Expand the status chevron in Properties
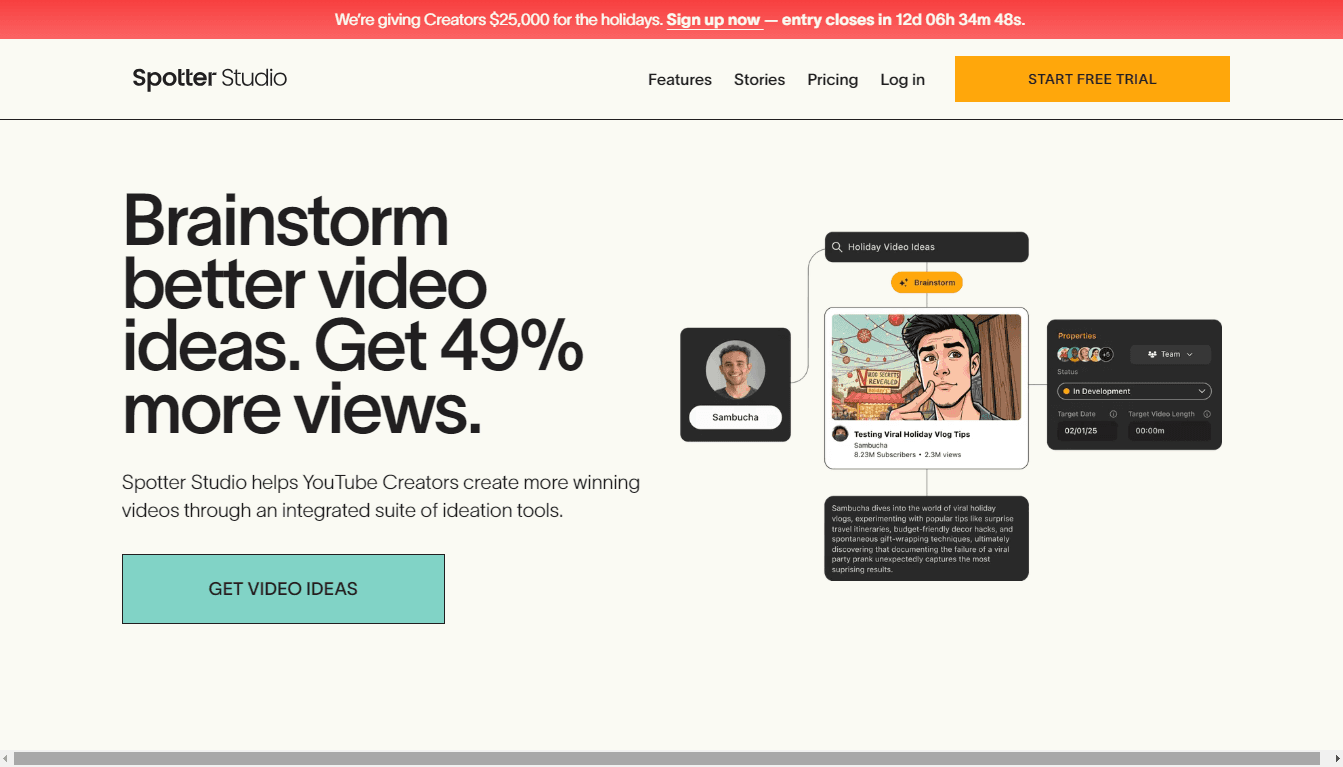This screenshot has width=1343, height=767. pos(1202,391)
